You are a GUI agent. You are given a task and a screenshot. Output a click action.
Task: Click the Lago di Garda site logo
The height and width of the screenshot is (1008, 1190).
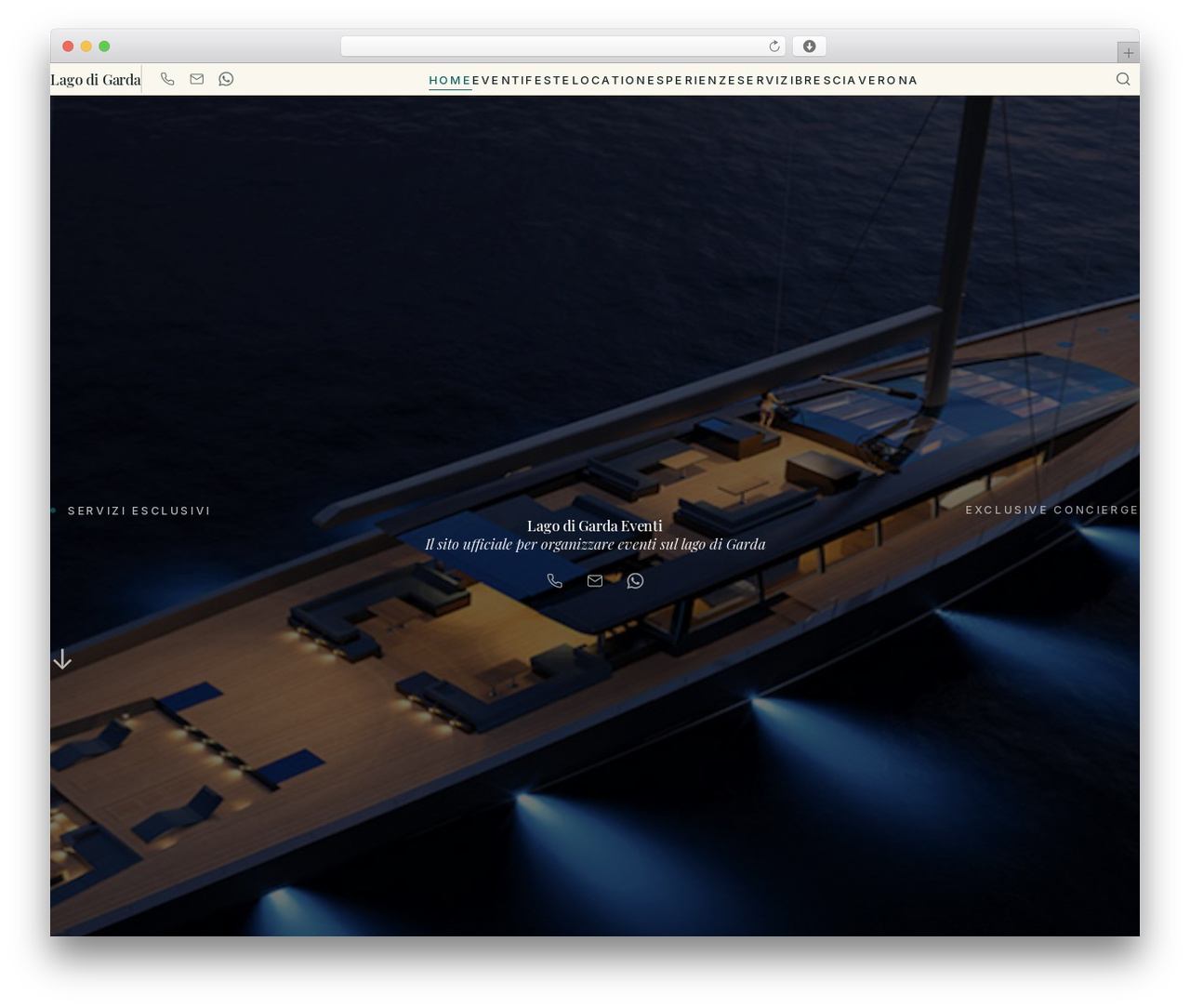click(x=96, y=80)
